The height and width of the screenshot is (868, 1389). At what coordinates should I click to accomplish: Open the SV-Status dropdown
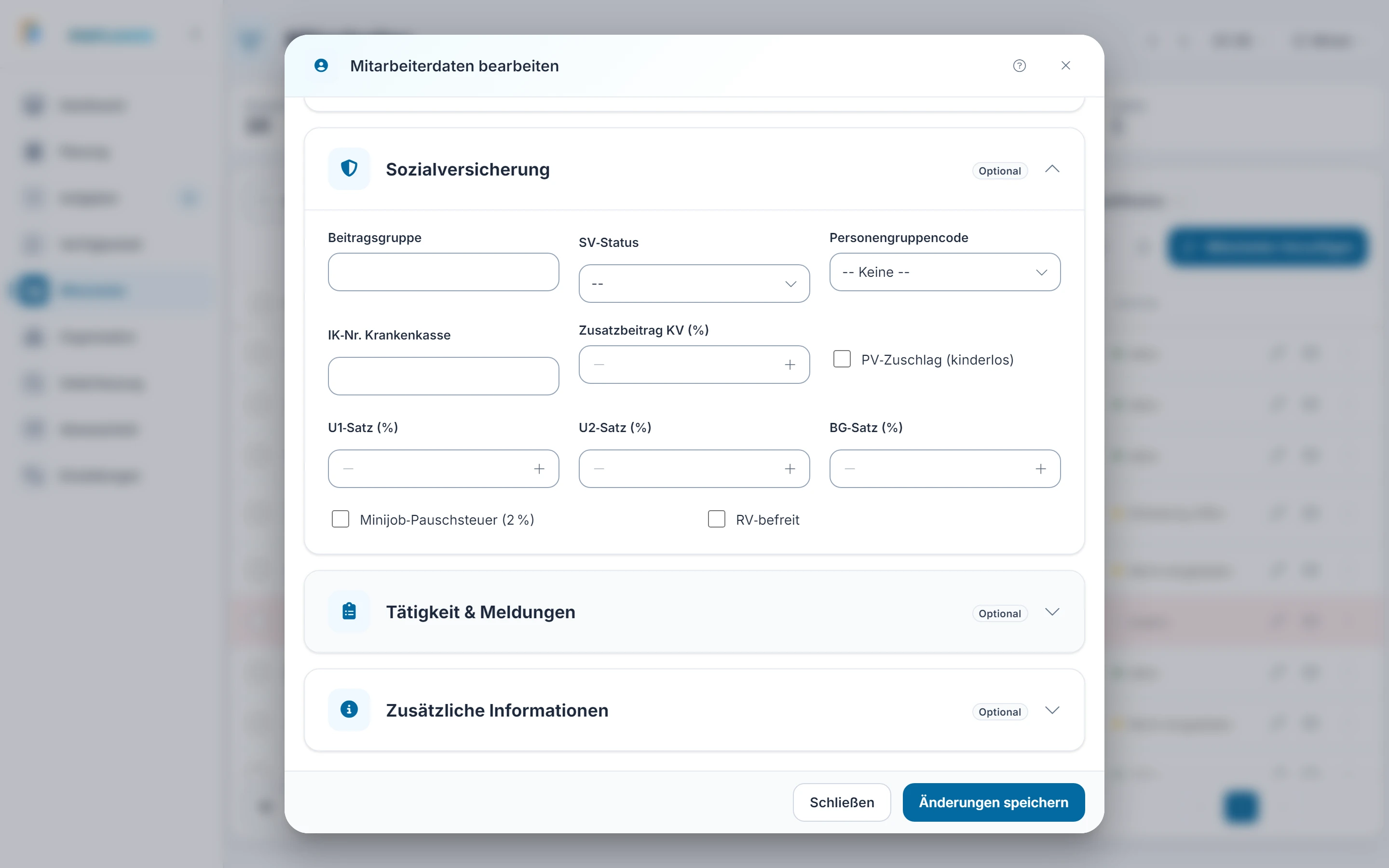coord(694,284)
